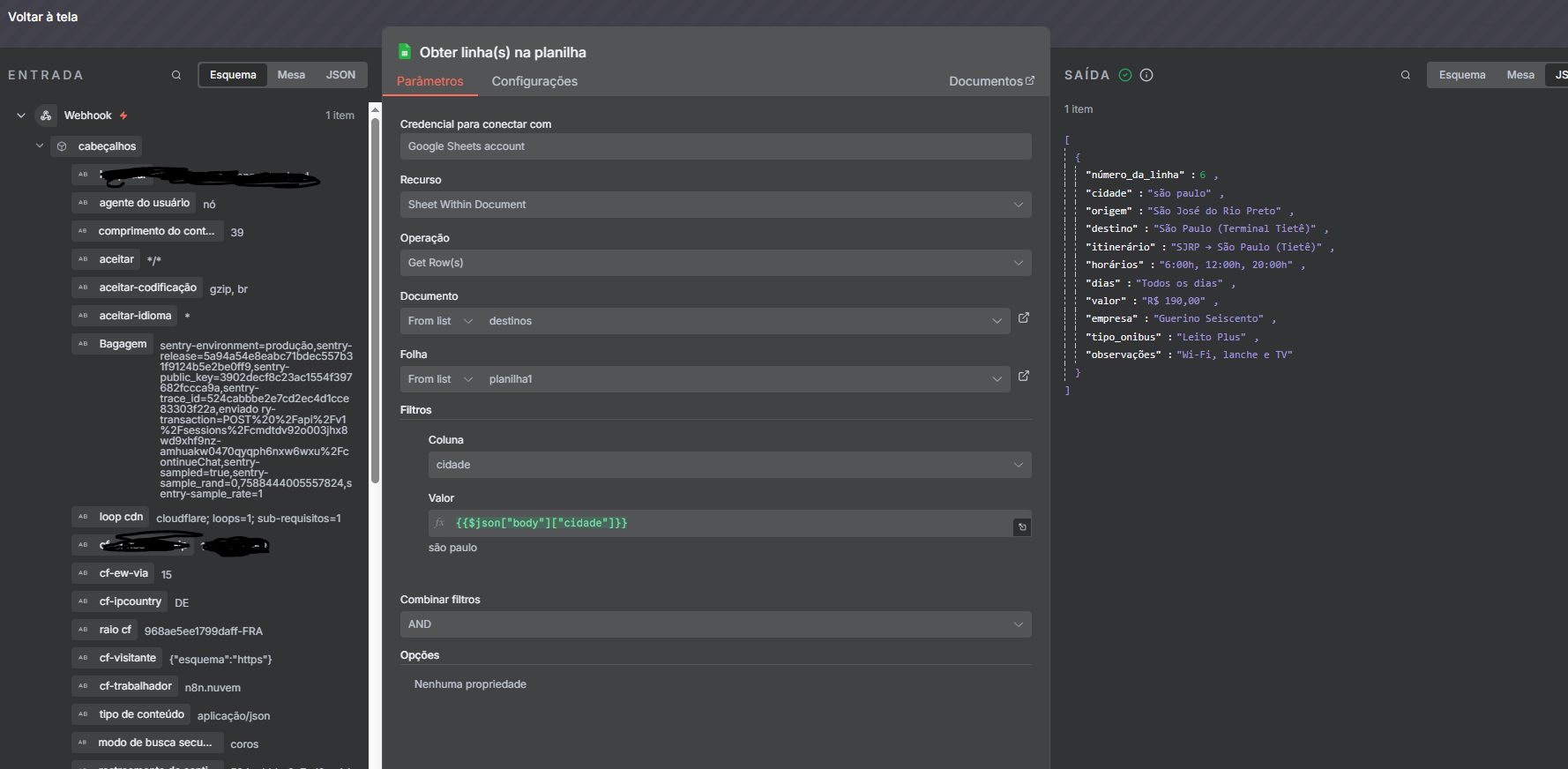Open Folha external link icon
The height and width of the screenshot is (769, 1568).
coord(1024,376)
